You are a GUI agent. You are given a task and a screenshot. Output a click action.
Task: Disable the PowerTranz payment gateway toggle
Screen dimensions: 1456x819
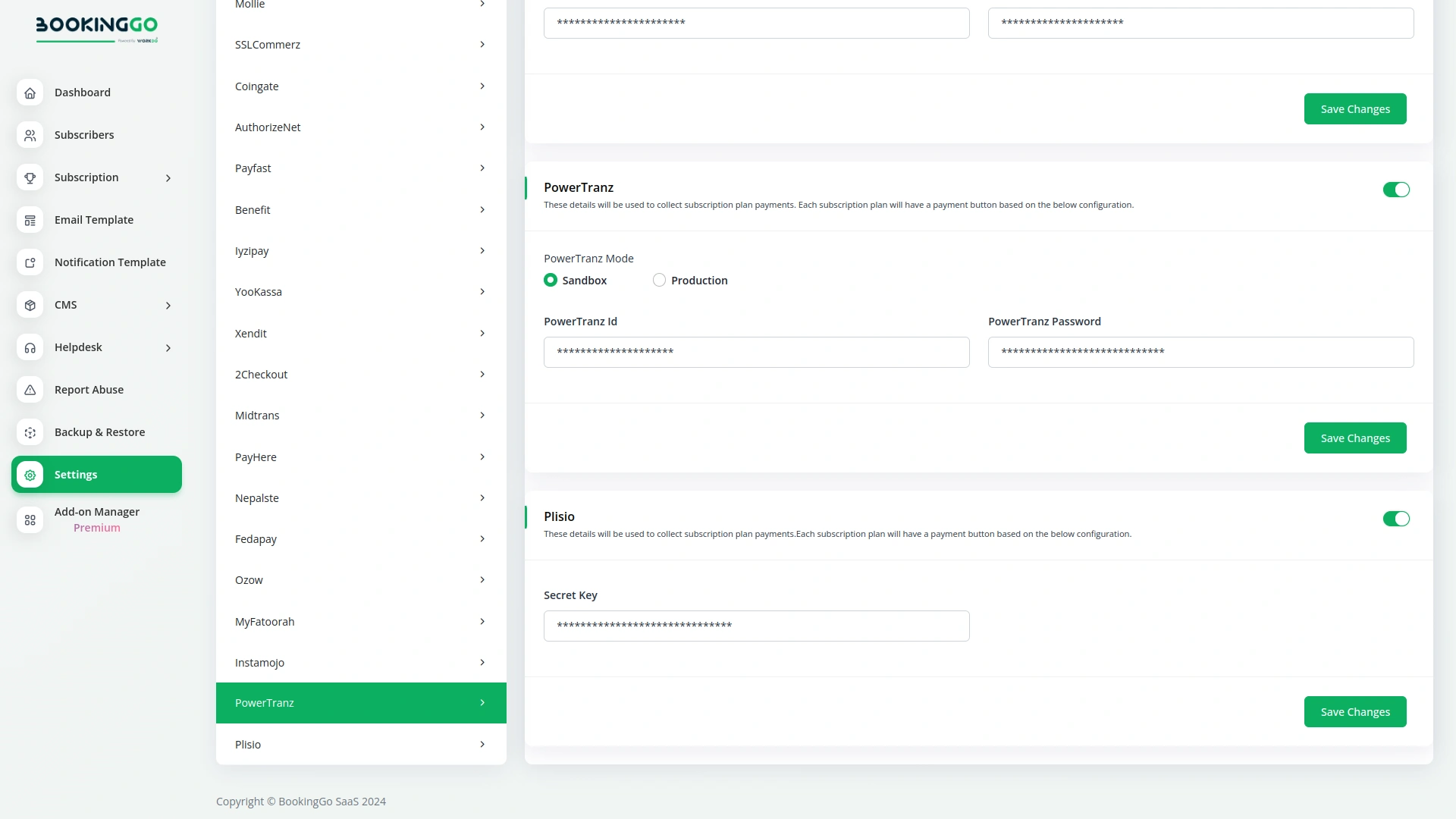pyautogui.click(x=1396, y=190)
